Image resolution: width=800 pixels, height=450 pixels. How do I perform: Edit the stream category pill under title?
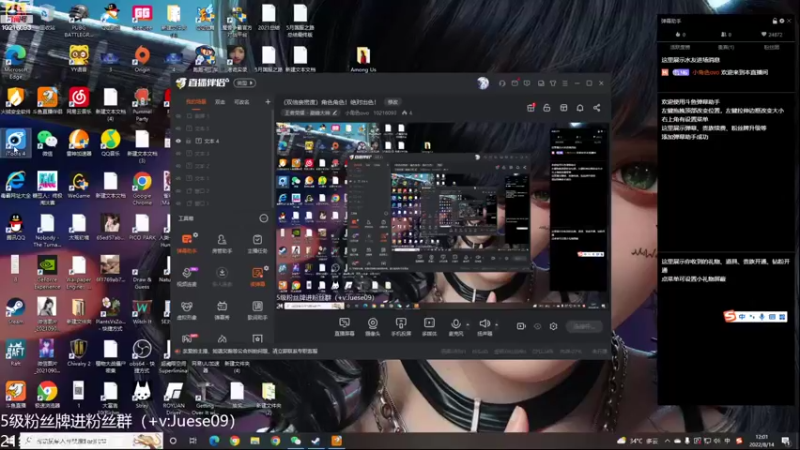[311, 113]
